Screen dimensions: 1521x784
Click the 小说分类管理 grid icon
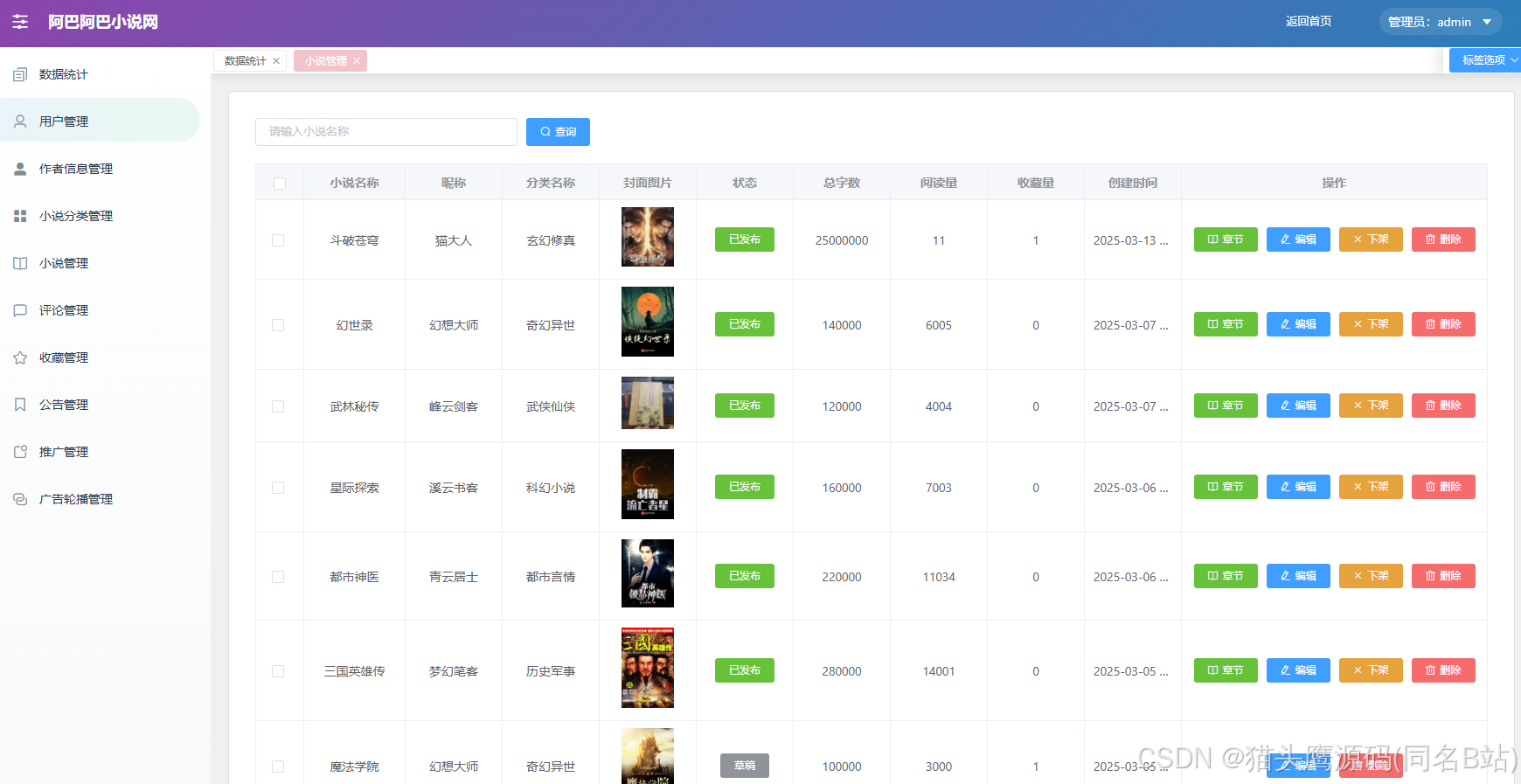(20, 216)
